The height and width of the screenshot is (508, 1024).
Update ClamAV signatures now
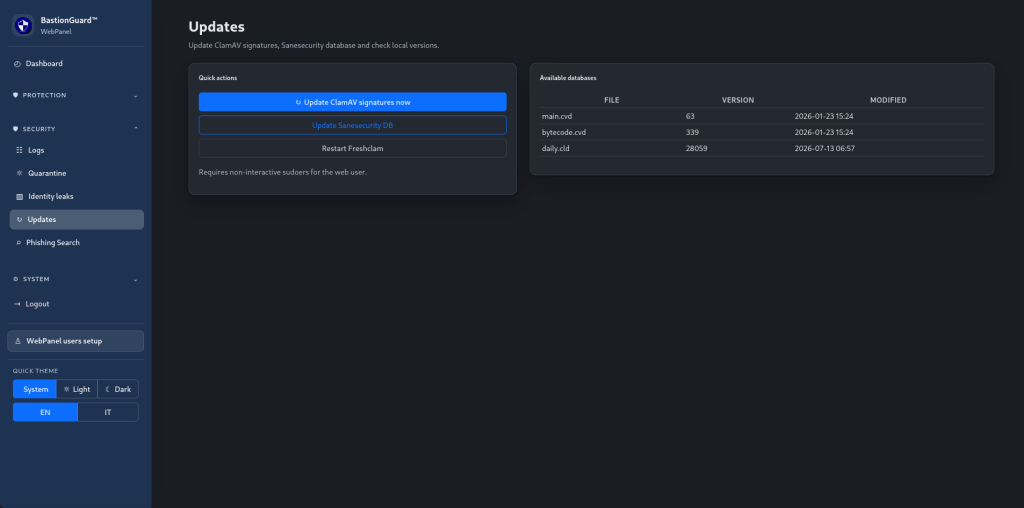coord(353,102)
